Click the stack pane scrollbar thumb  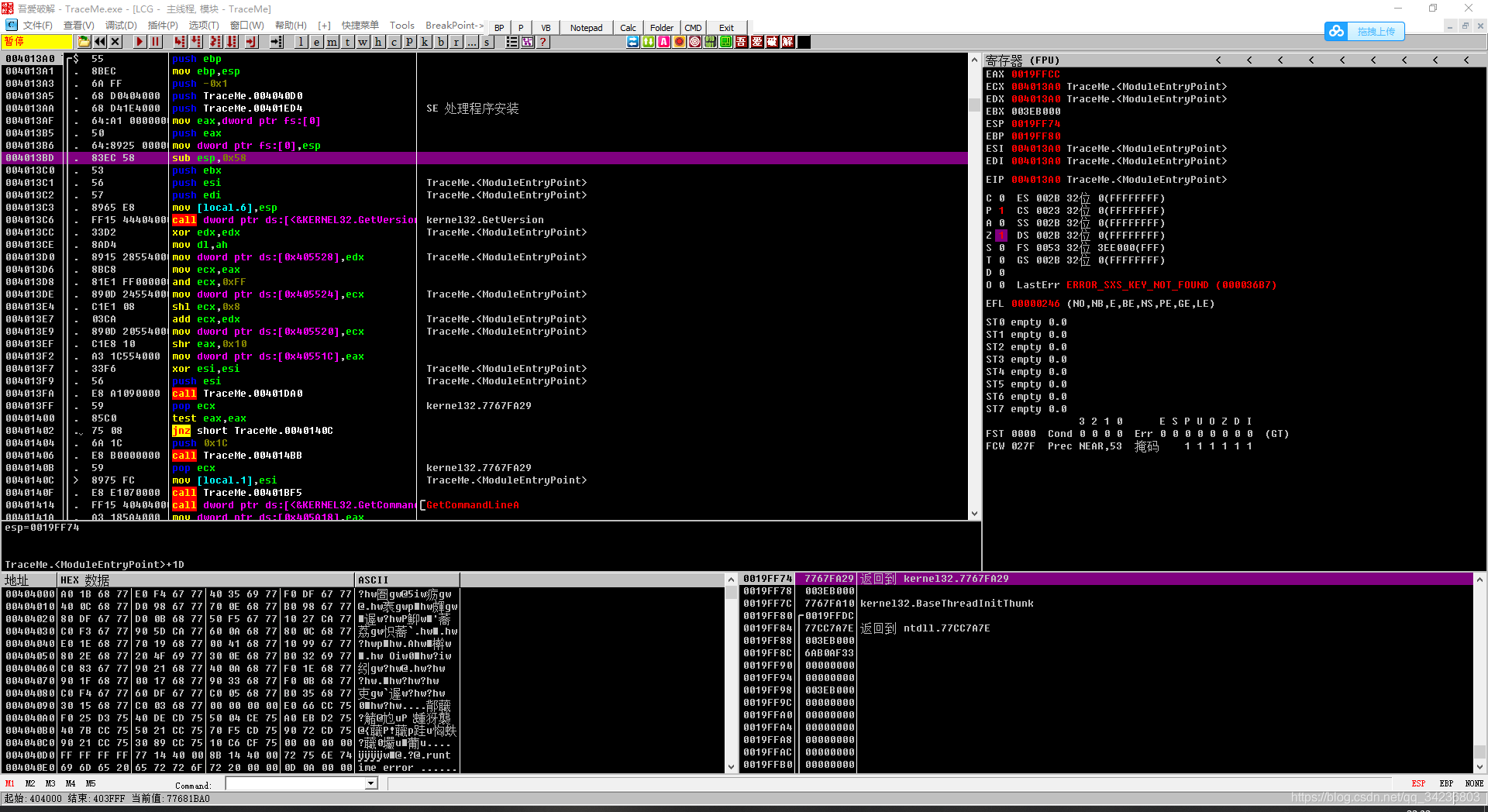point(1479,752)
